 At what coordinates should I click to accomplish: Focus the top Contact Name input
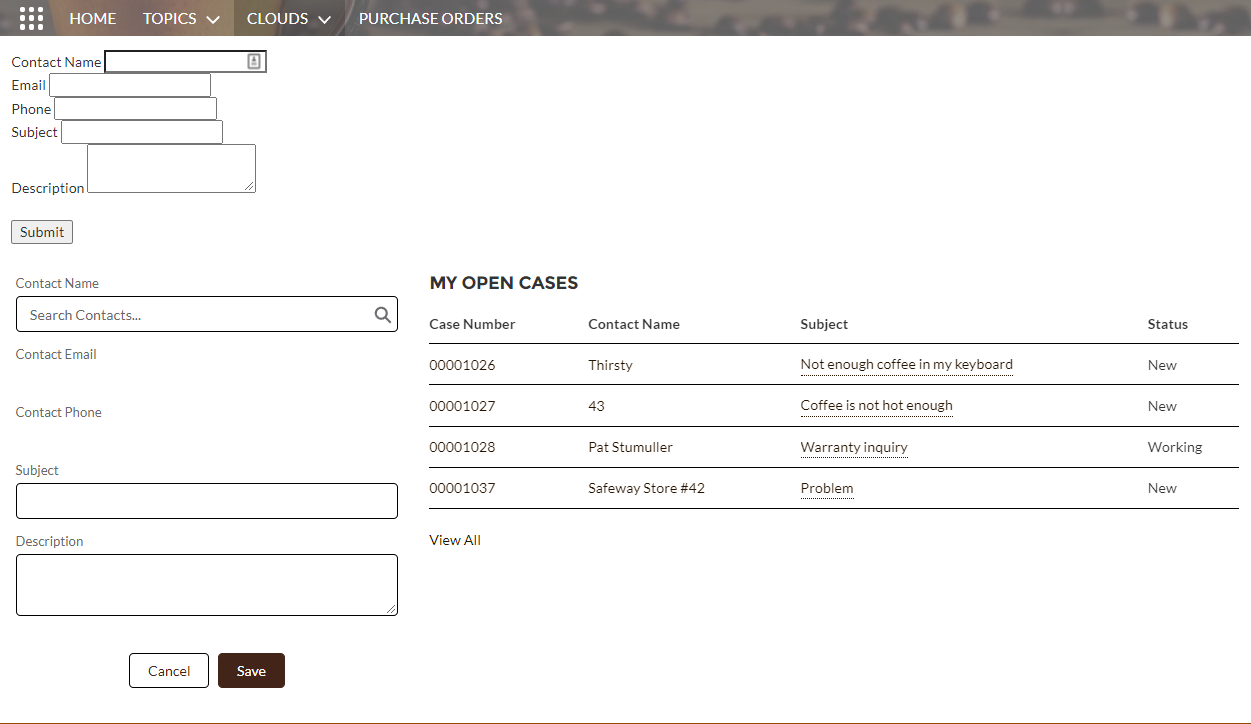point(186,62)
